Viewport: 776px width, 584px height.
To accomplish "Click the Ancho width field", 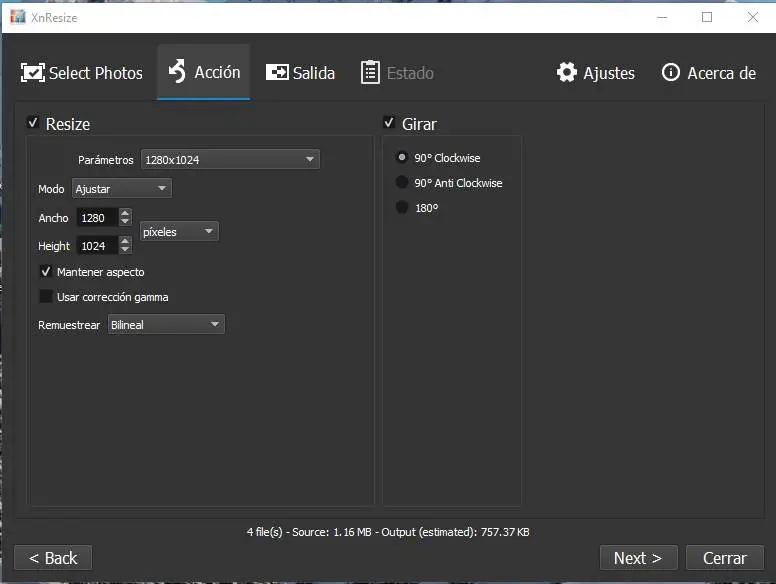I will tap(97, 217).
